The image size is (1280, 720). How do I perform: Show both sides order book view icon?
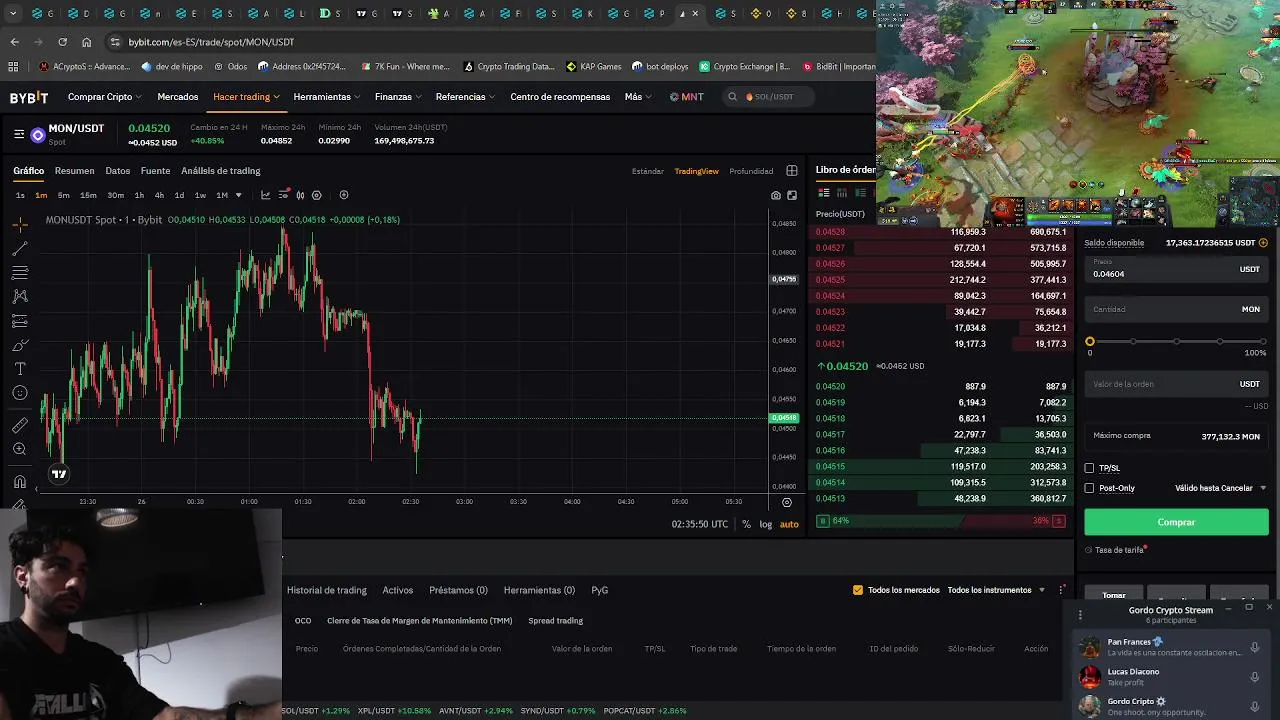(824, 193)
